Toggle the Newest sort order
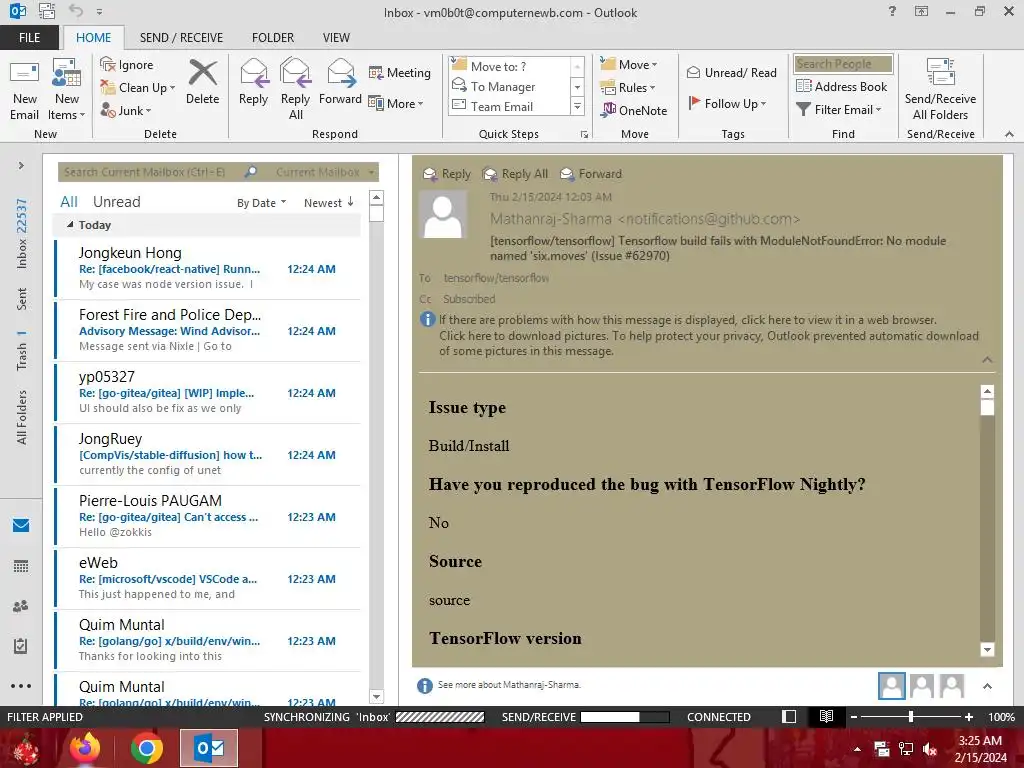The width and height of the screenshot is (1024, 768). click(328, 203)
